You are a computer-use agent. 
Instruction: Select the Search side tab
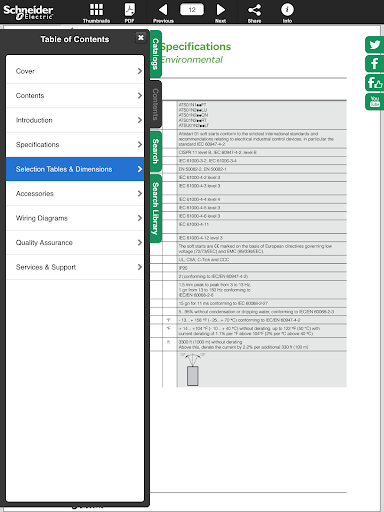point(155,151)
